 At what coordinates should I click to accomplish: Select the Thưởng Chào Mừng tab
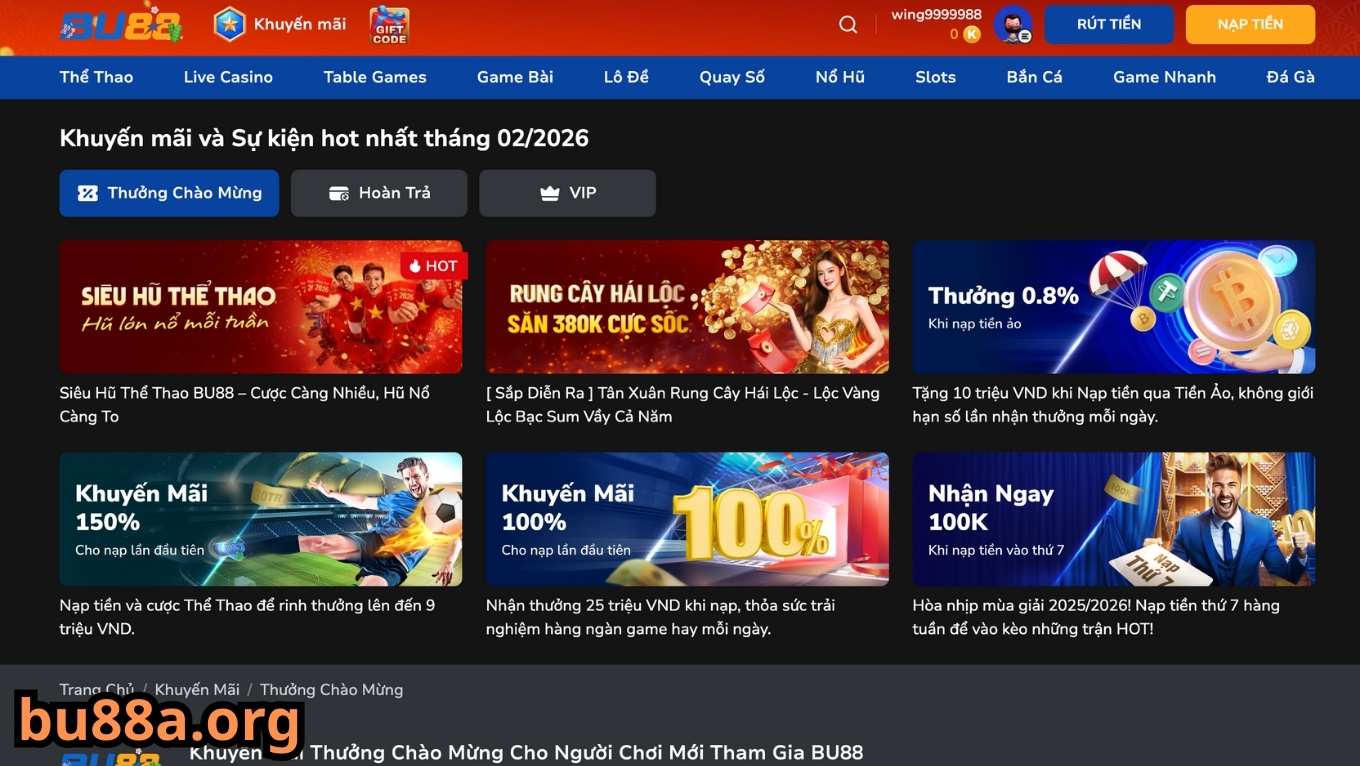(169, 193)
